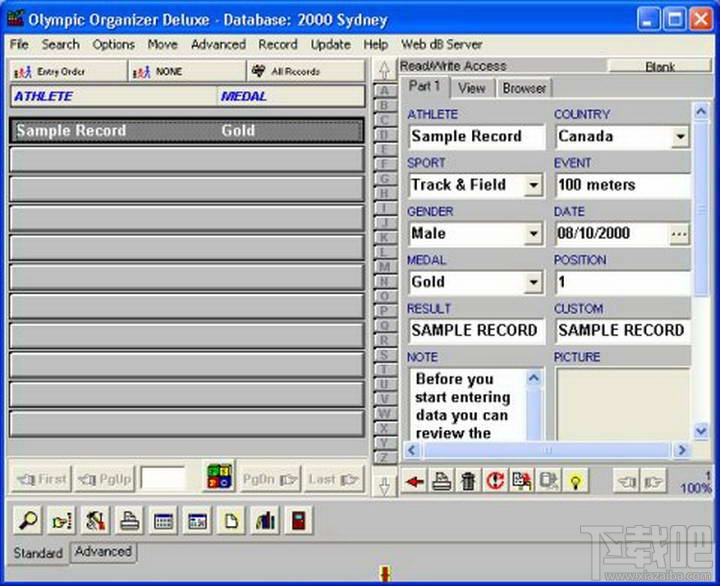
Task: Open the Web dB Server menu
Action: point(441,44)
